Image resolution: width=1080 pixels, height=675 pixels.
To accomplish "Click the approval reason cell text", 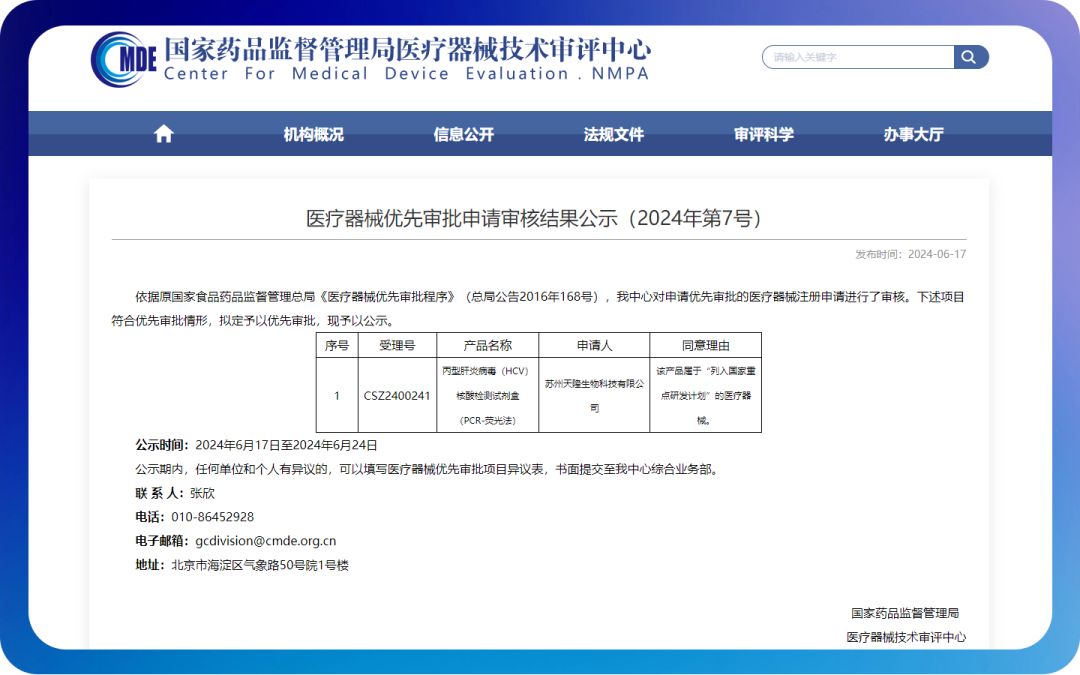I will [705, 395].
